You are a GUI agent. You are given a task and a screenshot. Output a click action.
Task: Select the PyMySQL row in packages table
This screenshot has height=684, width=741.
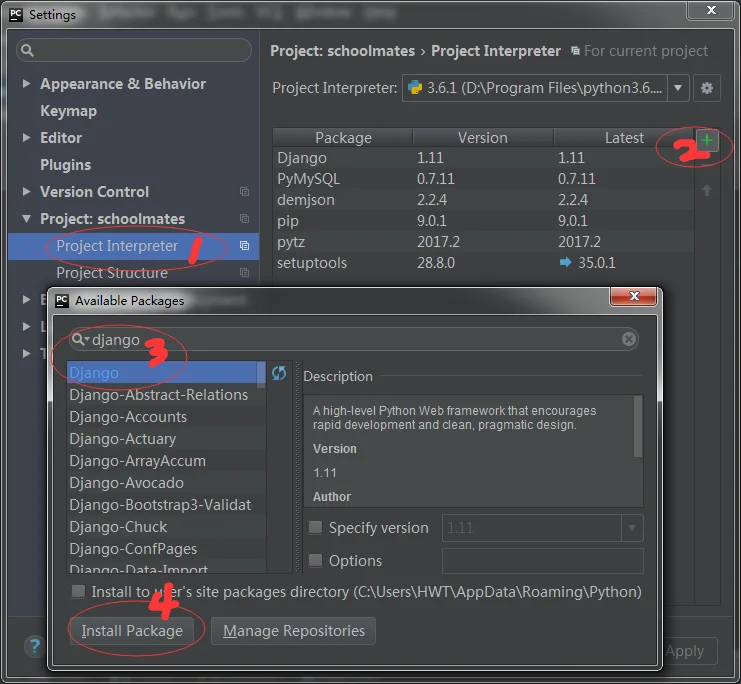(x=483, y=179)
